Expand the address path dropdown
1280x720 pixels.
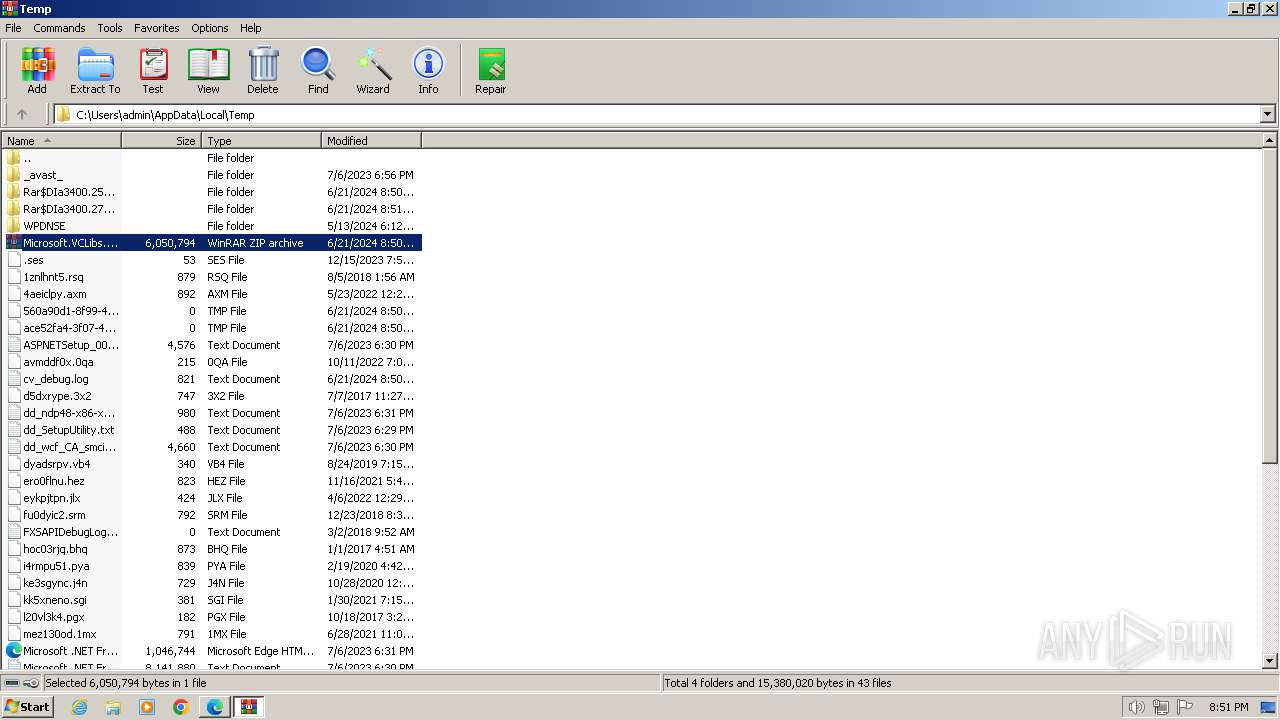(x=1267, y=114)
